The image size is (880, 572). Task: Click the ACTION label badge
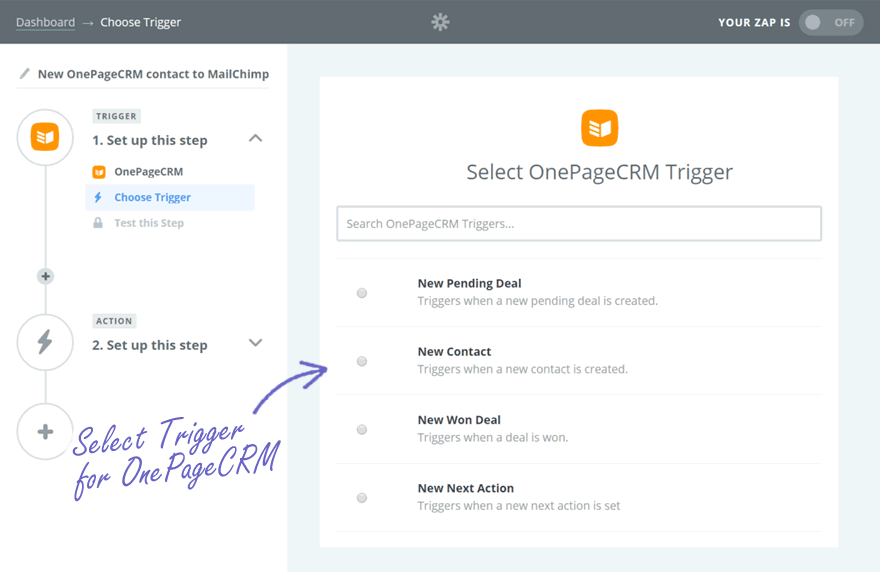[x=114, y=321]
